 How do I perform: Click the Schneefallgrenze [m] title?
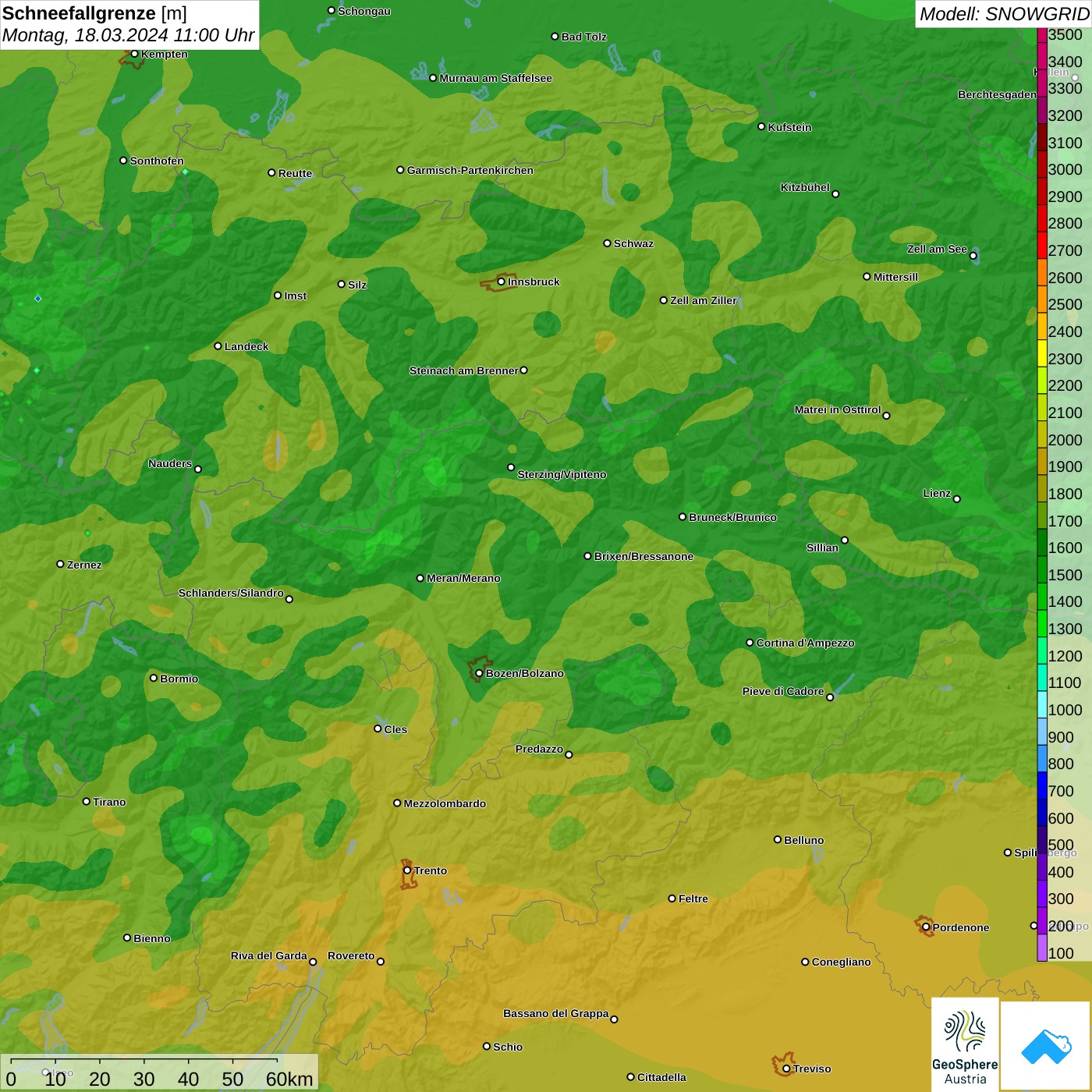(x=95, y=13)
